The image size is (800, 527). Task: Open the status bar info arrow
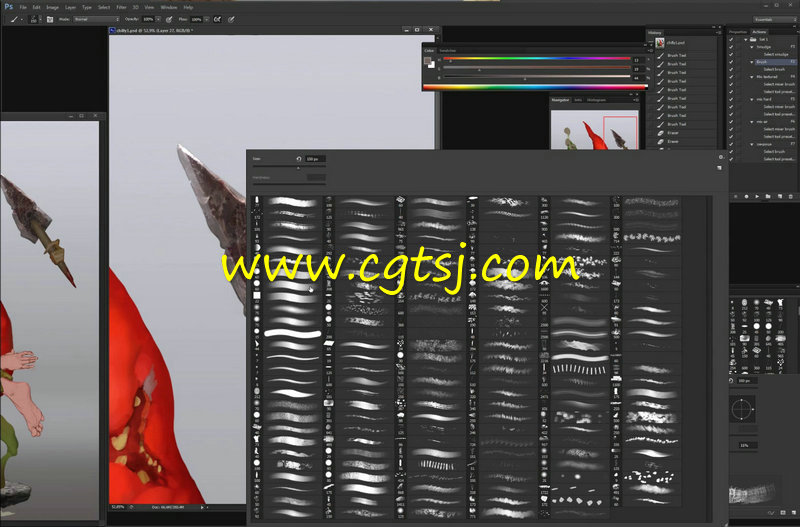202,507
